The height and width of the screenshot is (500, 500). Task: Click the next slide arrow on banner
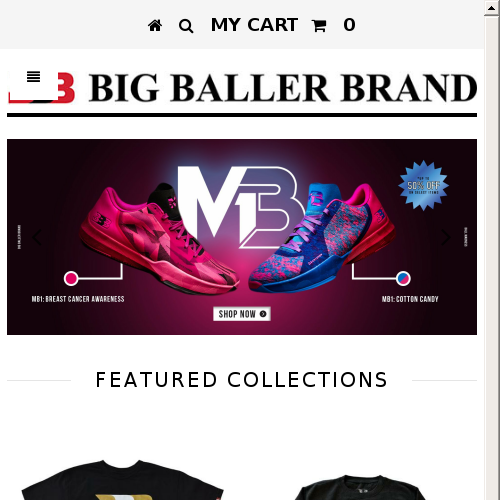446,237
